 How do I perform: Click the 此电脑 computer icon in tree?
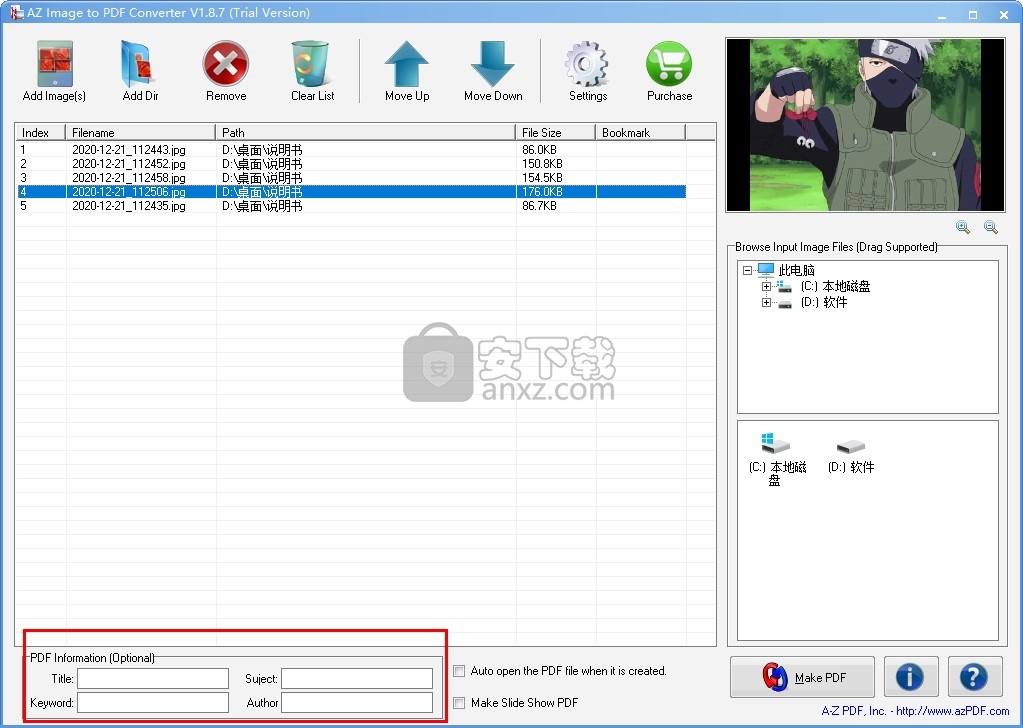tap(765, 270)
